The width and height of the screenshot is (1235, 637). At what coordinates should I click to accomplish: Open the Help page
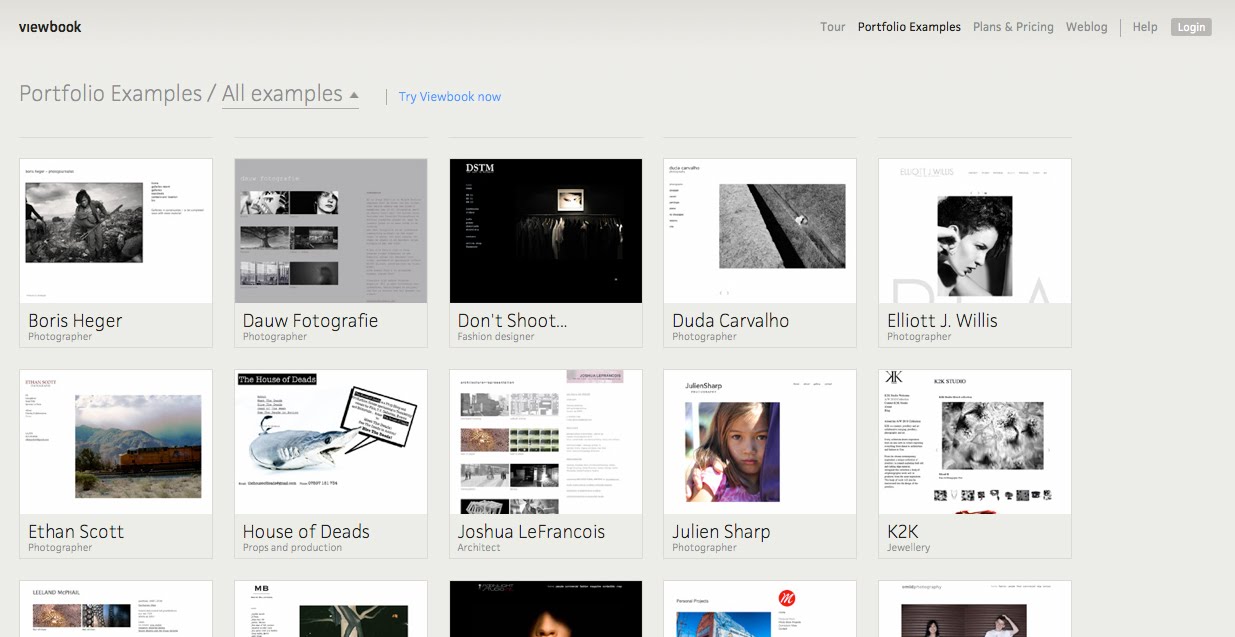click(x=1145, y=27)
